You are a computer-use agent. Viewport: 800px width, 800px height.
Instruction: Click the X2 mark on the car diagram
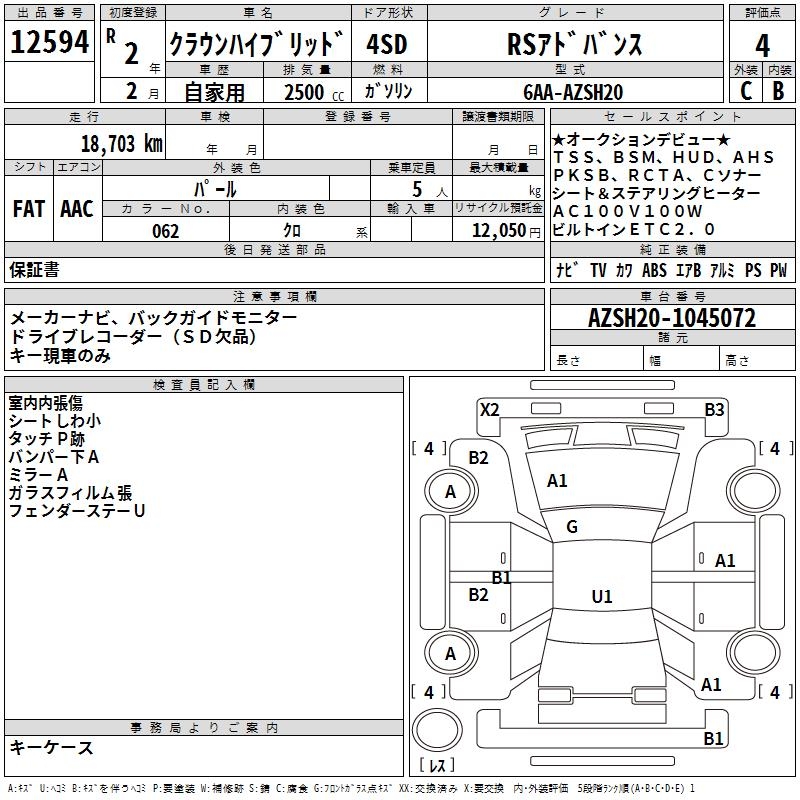coord(489,409)
